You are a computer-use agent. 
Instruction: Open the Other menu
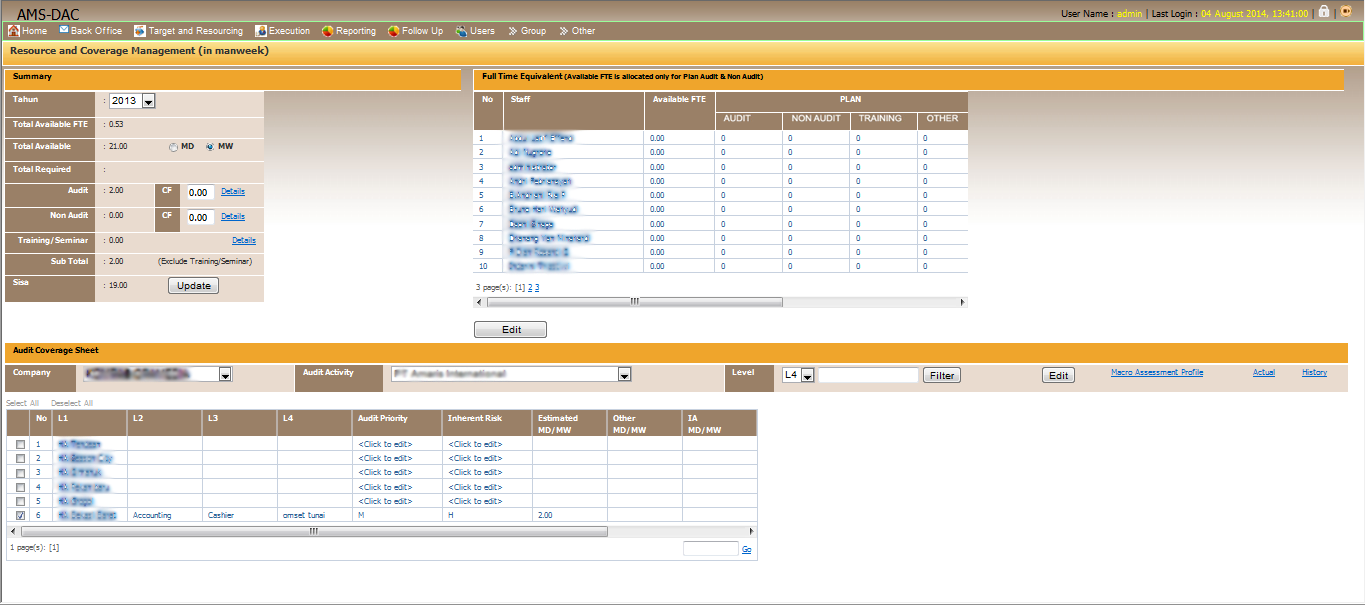[x=577, y=31]
